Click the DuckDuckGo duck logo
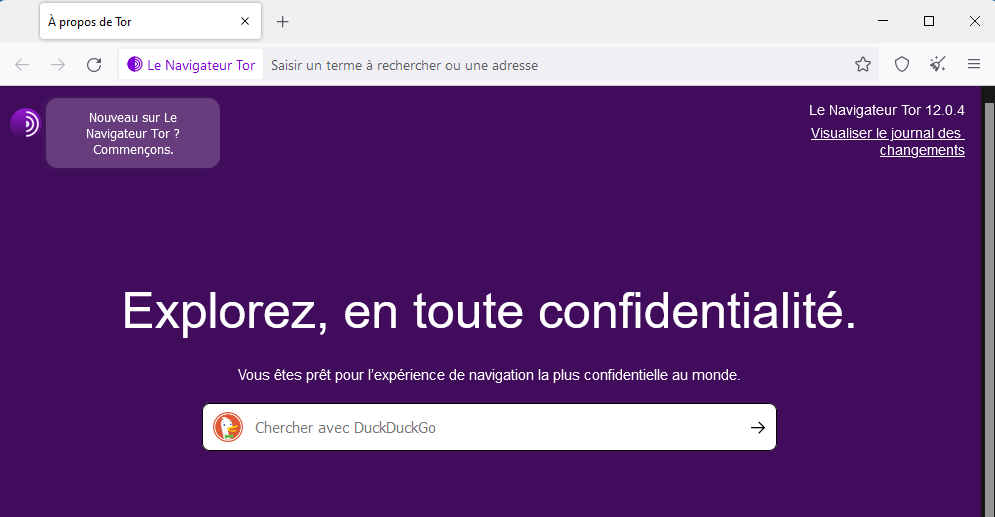 228,427
